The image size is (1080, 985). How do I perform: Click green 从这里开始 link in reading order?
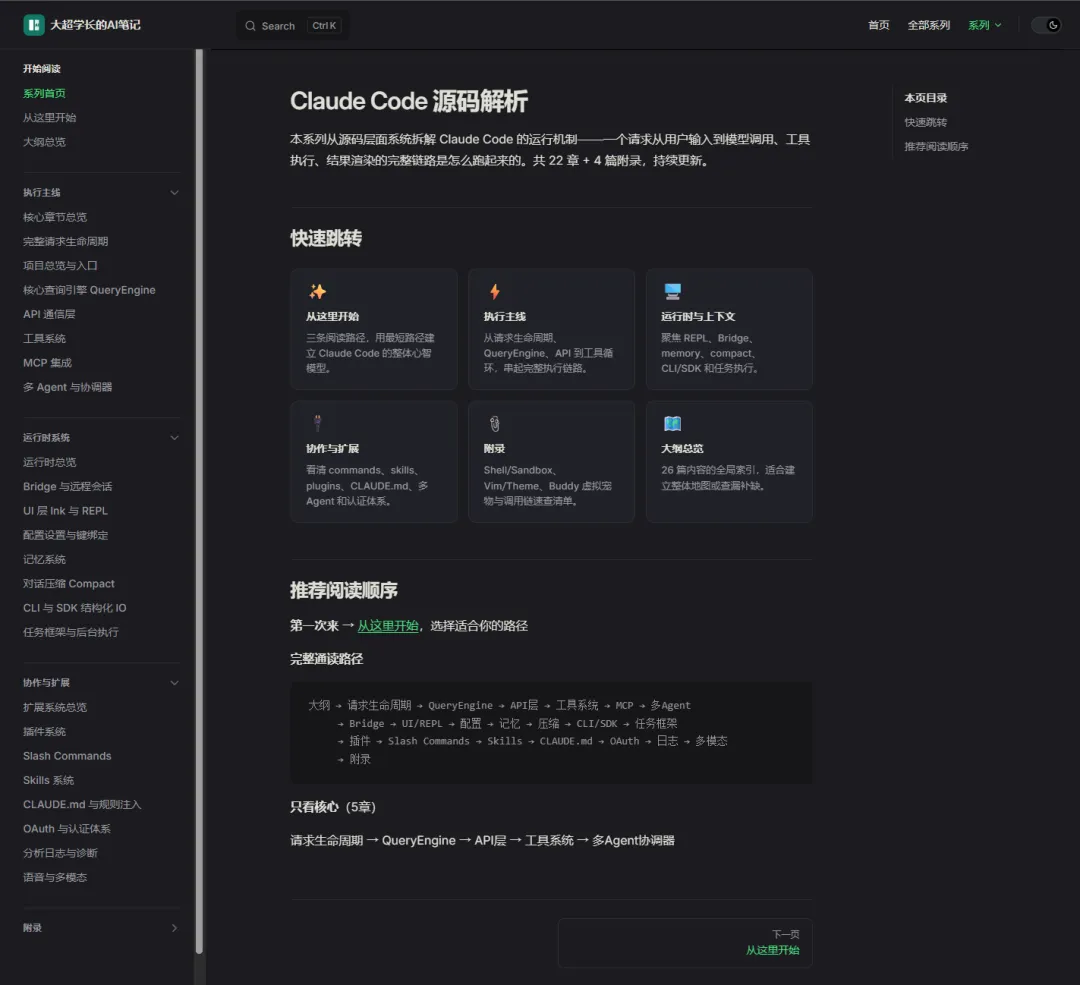[x=388, y=626]
